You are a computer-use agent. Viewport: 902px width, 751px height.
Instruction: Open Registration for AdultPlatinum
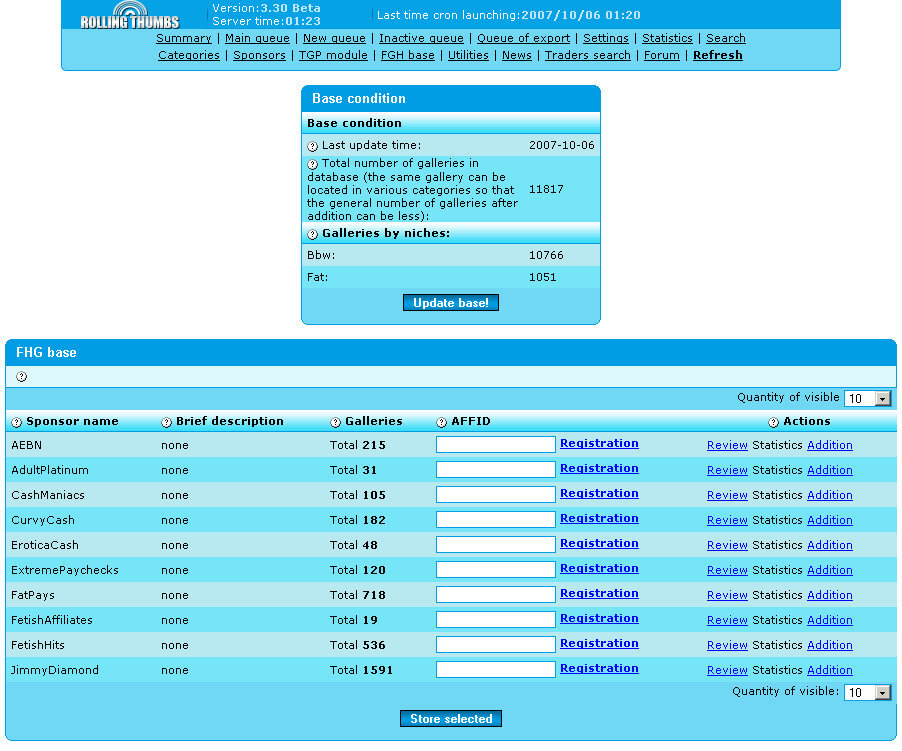(x=599, y=469)
